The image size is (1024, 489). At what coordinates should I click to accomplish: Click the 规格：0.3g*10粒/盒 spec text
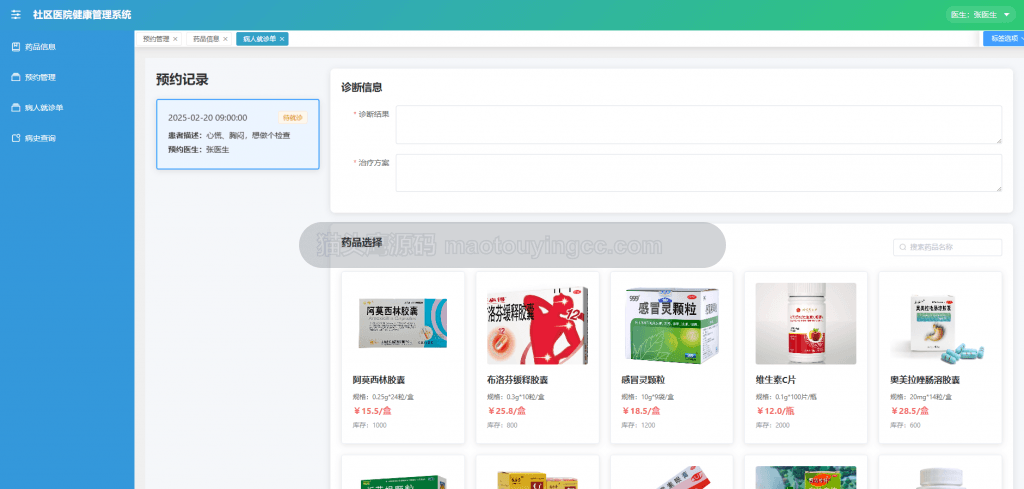516,397
